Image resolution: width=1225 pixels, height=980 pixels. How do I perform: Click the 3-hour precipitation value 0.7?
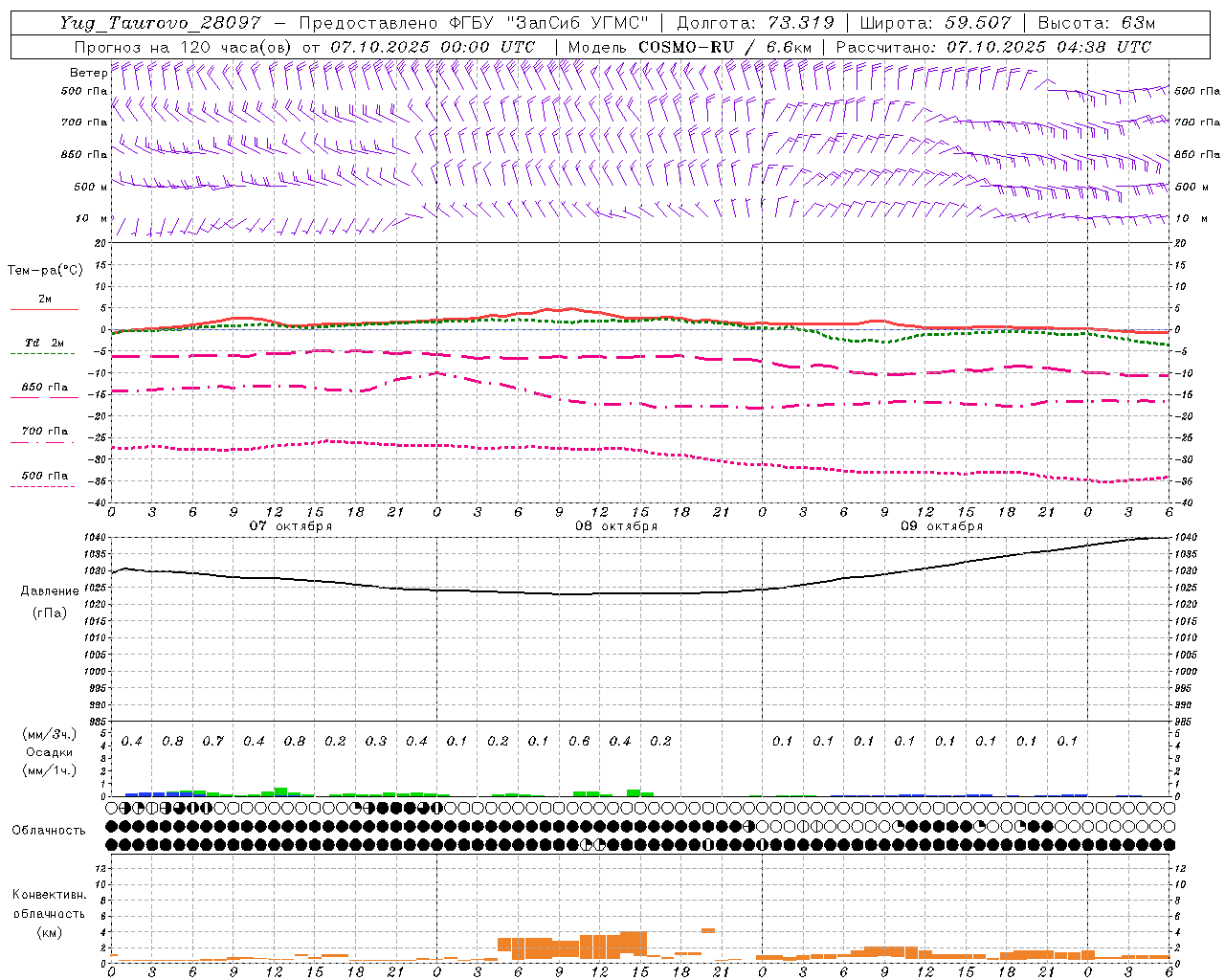coord(212,741)
